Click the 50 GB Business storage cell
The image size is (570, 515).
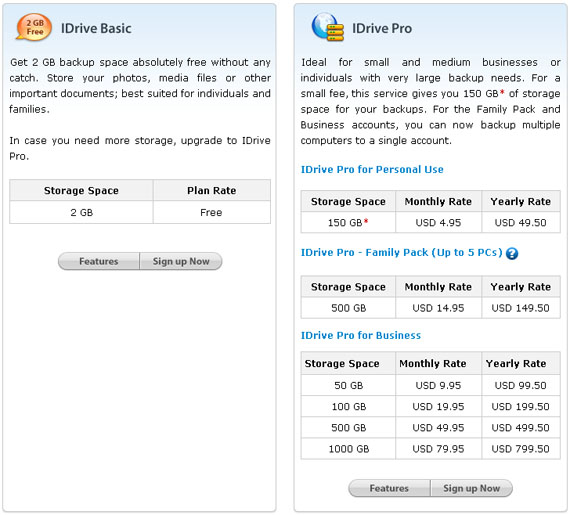[348, 385]
